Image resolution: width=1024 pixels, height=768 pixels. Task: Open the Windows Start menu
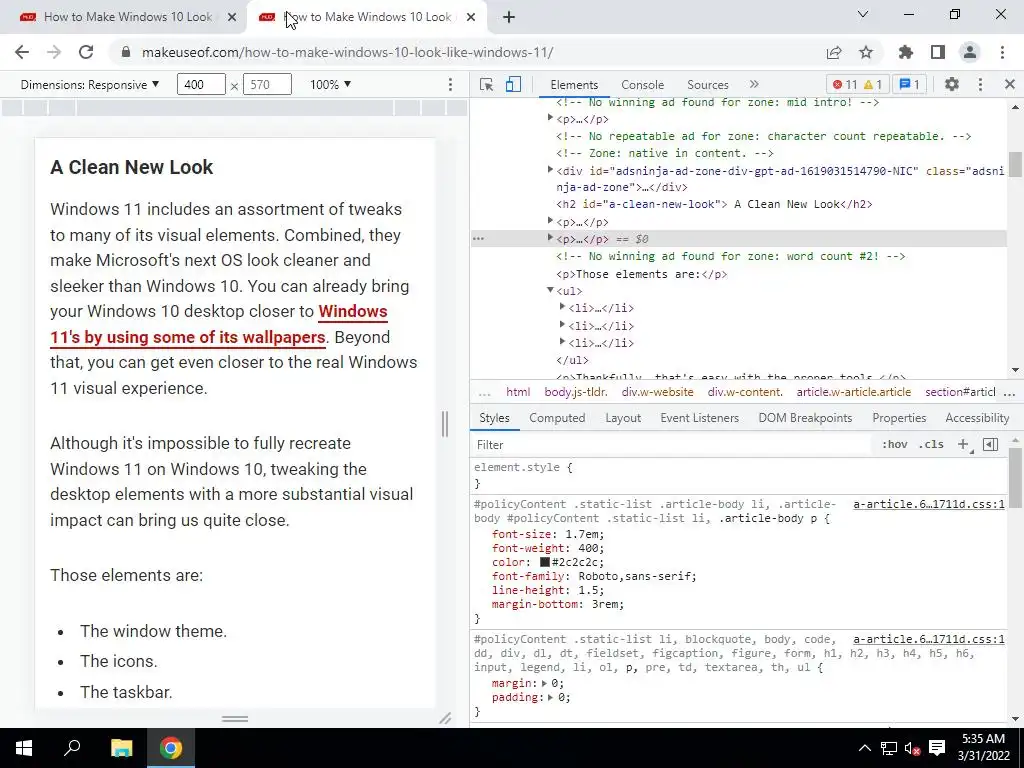(x=24, y=748)
